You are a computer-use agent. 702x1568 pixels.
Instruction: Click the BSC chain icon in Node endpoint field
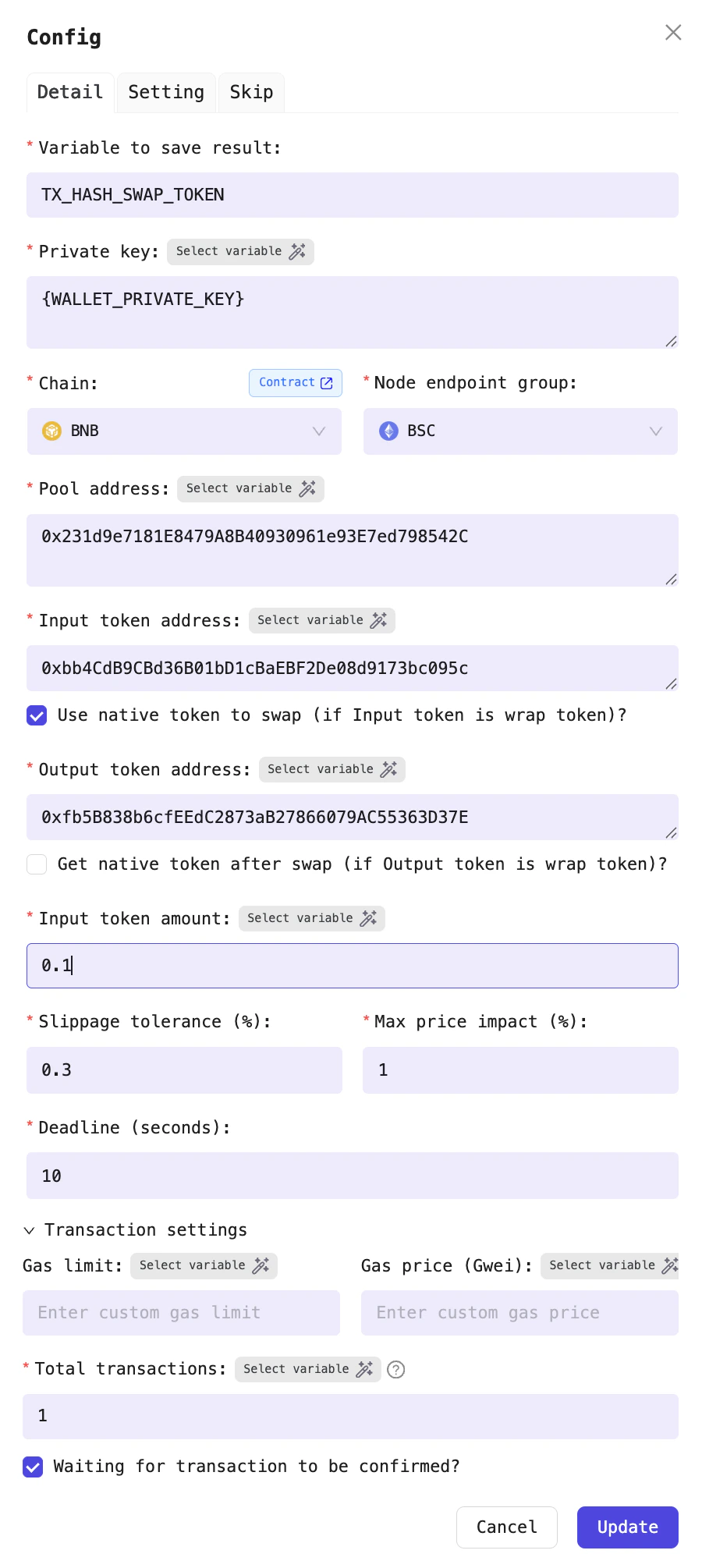[387, 431]
